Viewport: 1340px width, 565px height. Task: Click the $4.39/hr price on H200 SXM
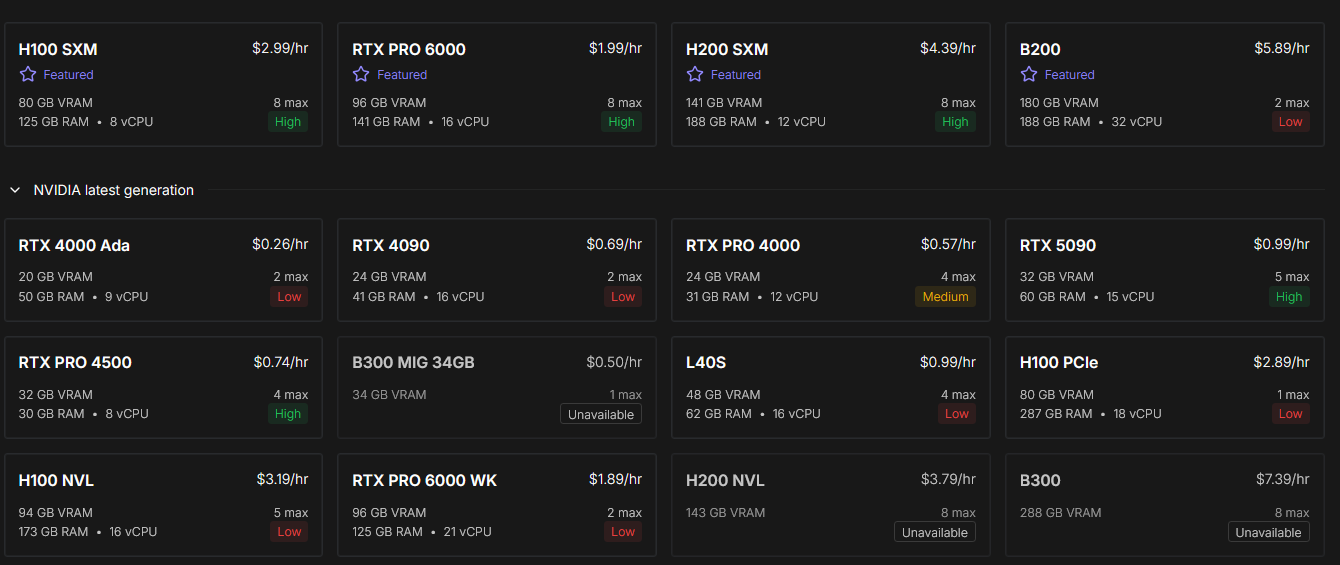pyautogui.click(x=948, y=48)
